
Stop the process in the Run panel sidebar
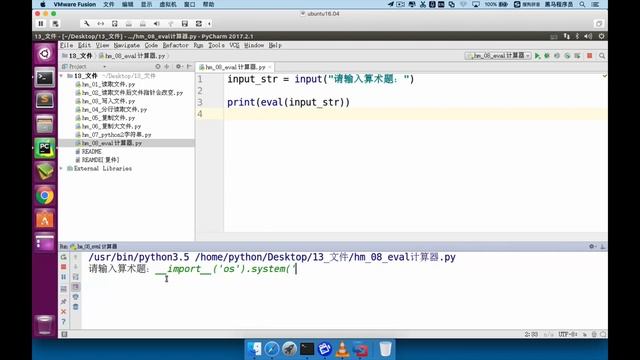[x=64, y=267]
